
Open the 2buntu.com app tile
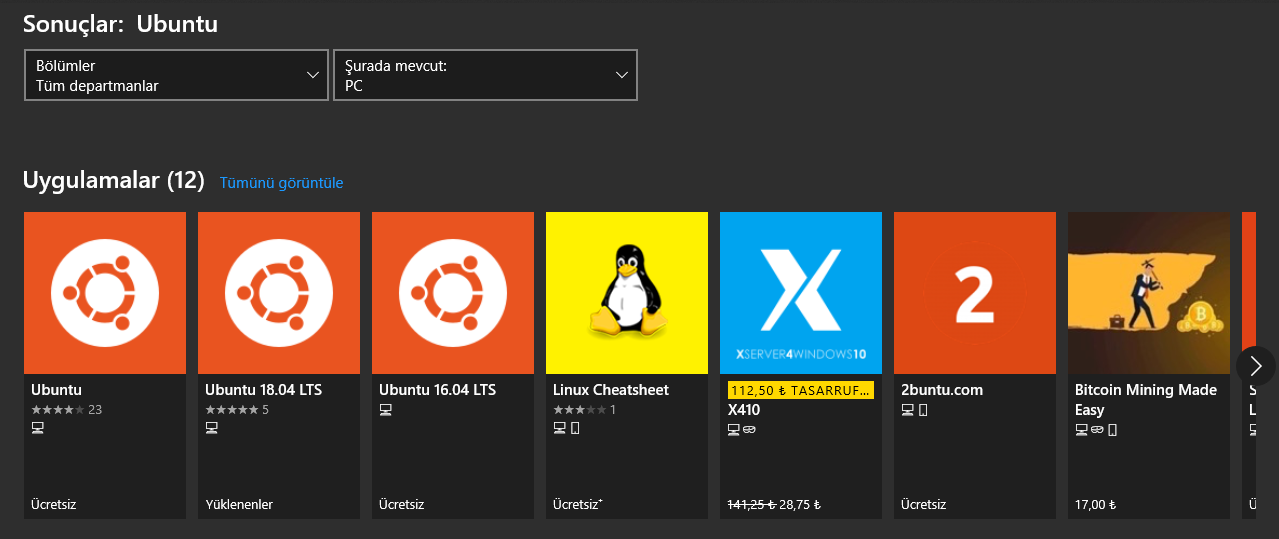click(975, 293)
